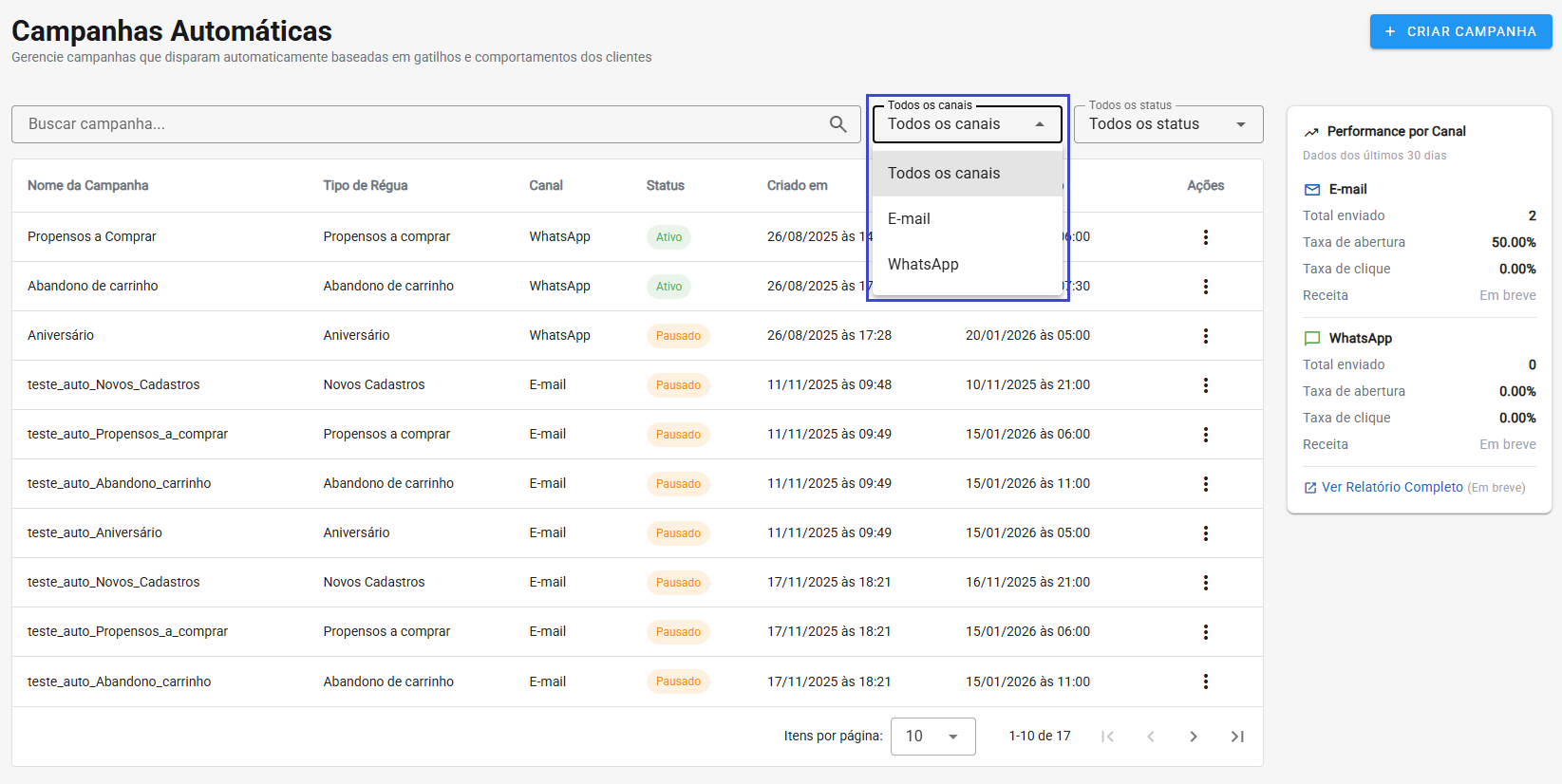Image resolution: width=1562 pixels, height=784 pixels.
Task: Open actions menu for Aniversário WhatsApp campaign
Action: [1205, 336]
